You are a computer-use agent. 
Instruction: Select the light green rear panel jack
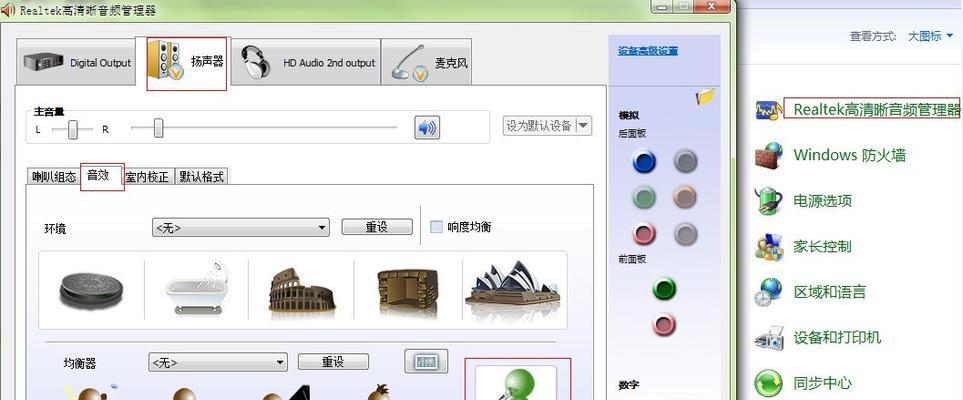click(x=644, y=198)
